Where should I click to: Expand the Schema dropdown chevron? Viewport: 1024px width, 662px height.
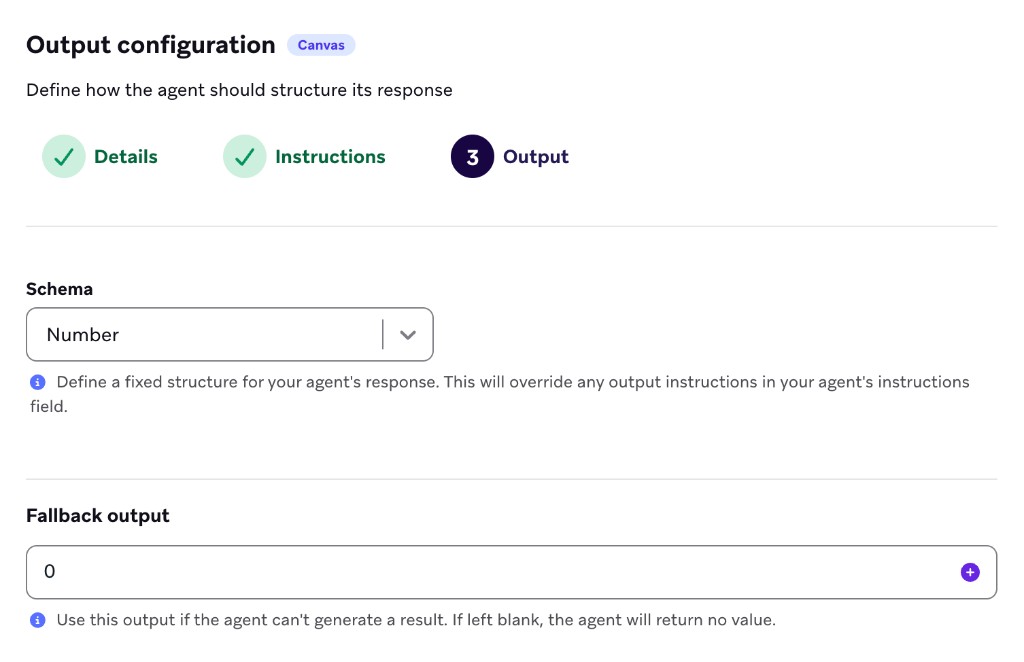click(408, 335)
